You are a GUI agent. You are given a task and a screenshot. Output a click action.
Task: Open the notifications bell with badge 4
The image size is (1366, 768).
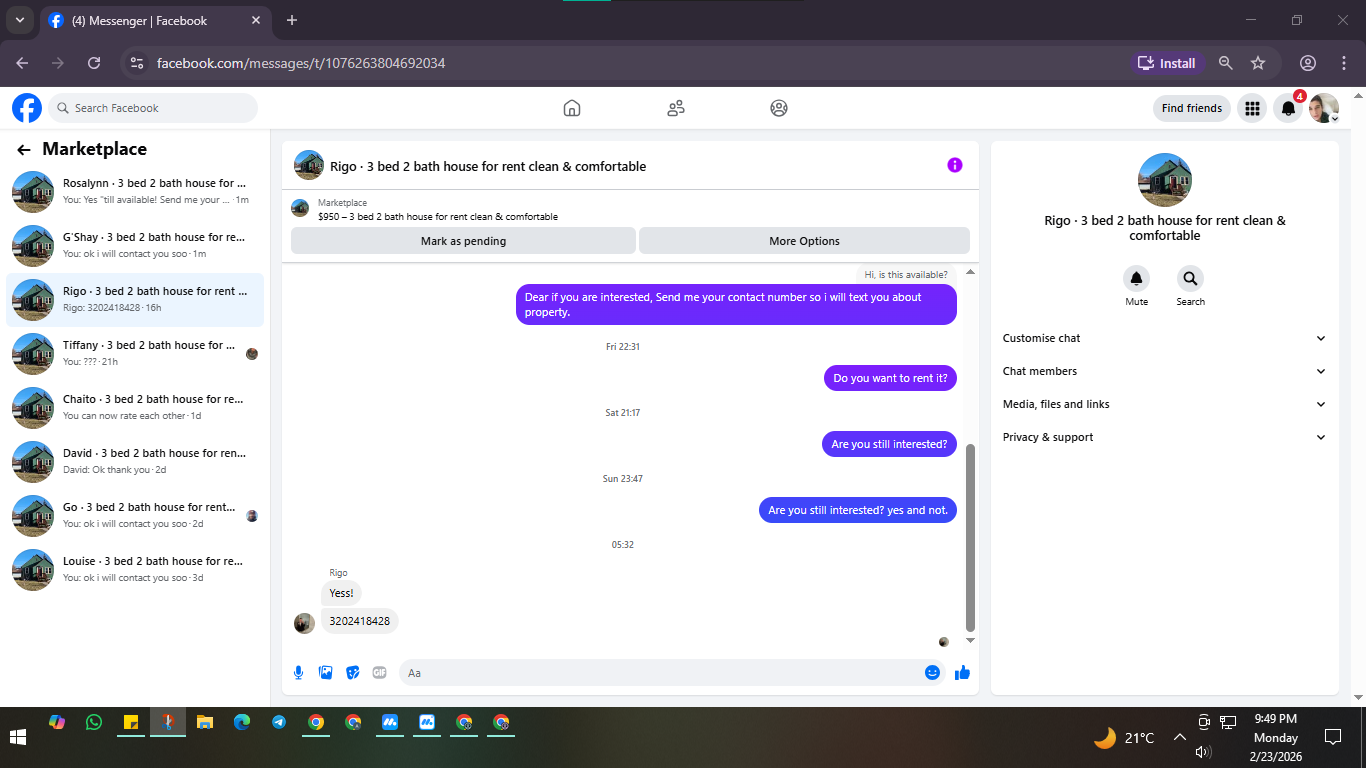coord(1289,108)
